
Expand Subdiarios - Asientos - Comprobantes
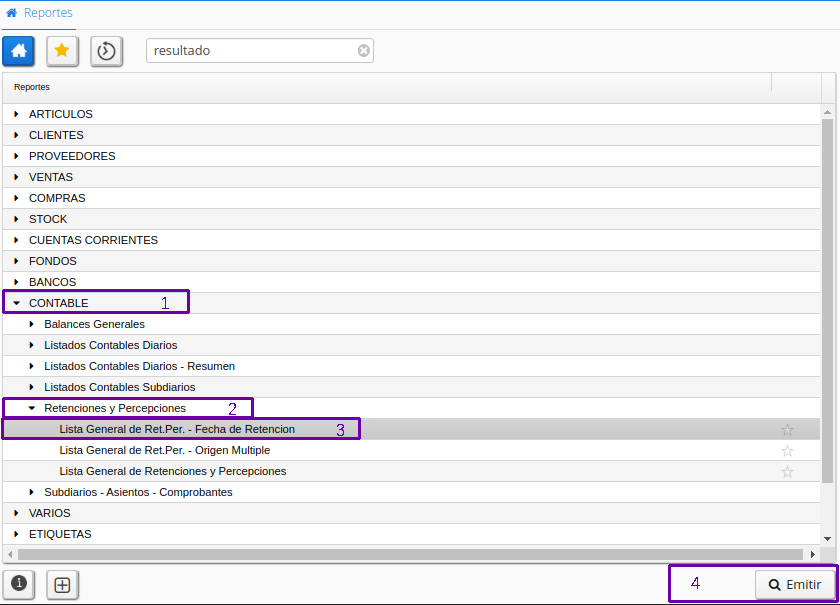point(32,492)
